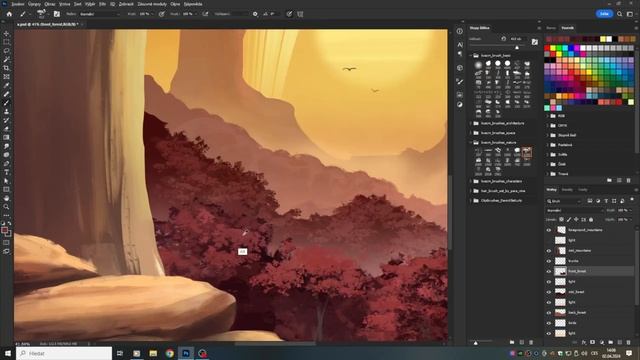Adjust the brush size slider handle

point(517,48)
